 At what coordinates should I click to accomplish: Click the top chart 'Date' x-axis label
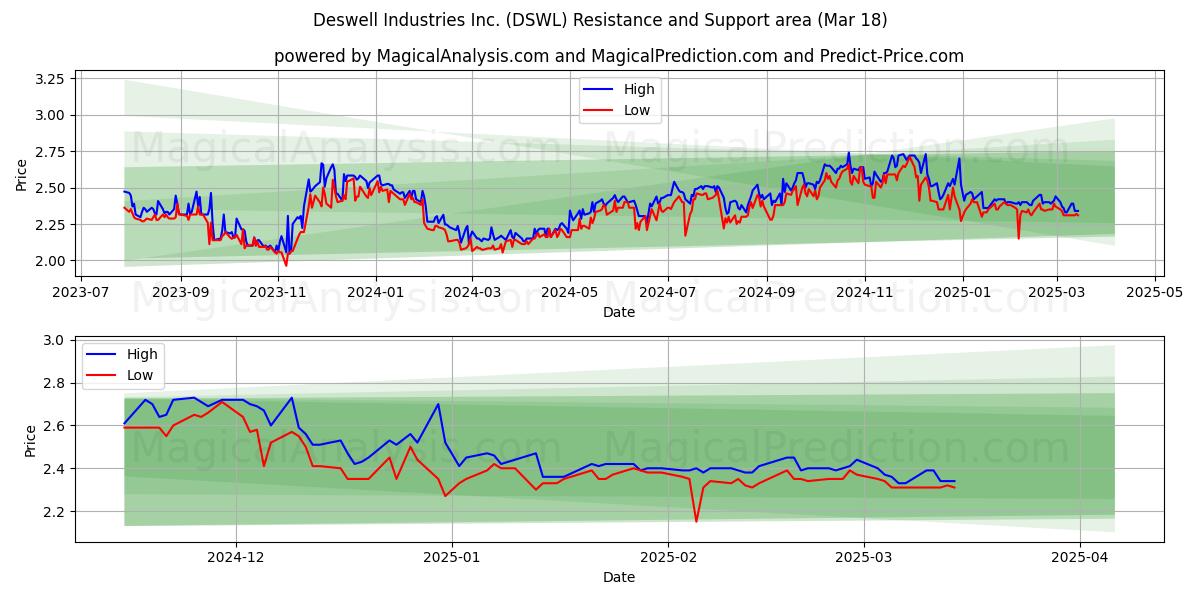tap(619, 312)
